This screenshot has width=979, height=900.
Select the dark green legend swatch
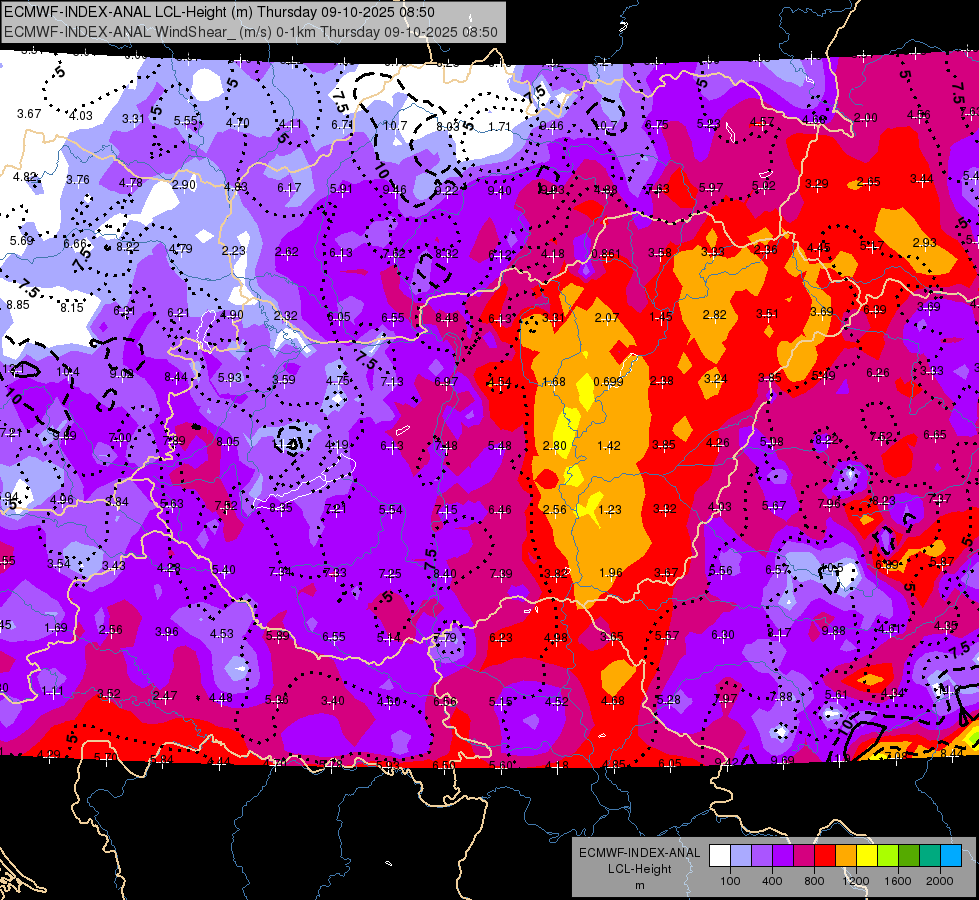909,856
